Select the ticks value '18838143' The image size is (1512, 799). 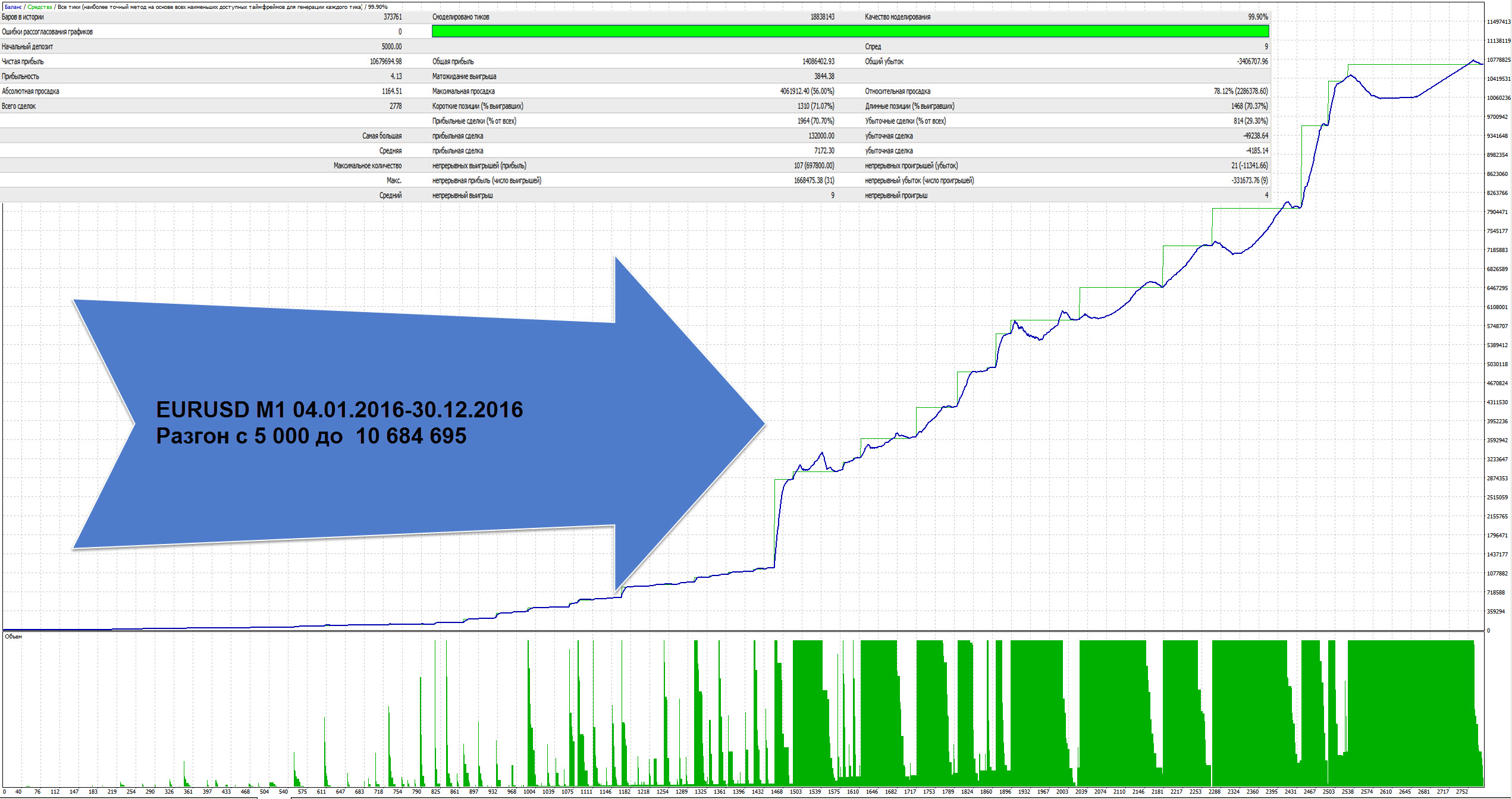point(822,17)
